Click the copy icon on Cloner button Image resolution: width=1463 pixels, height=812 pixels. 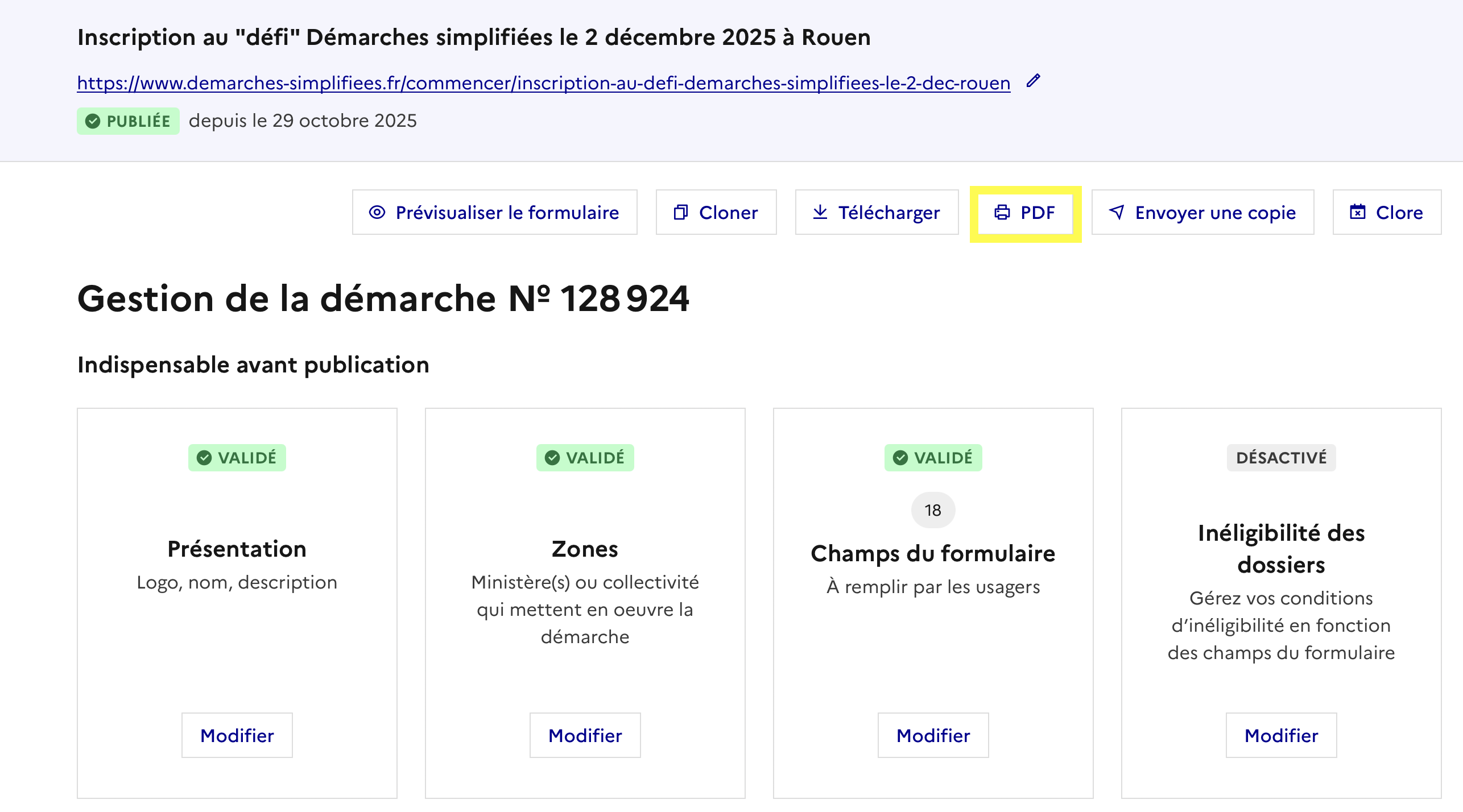(x=680, y=213)
